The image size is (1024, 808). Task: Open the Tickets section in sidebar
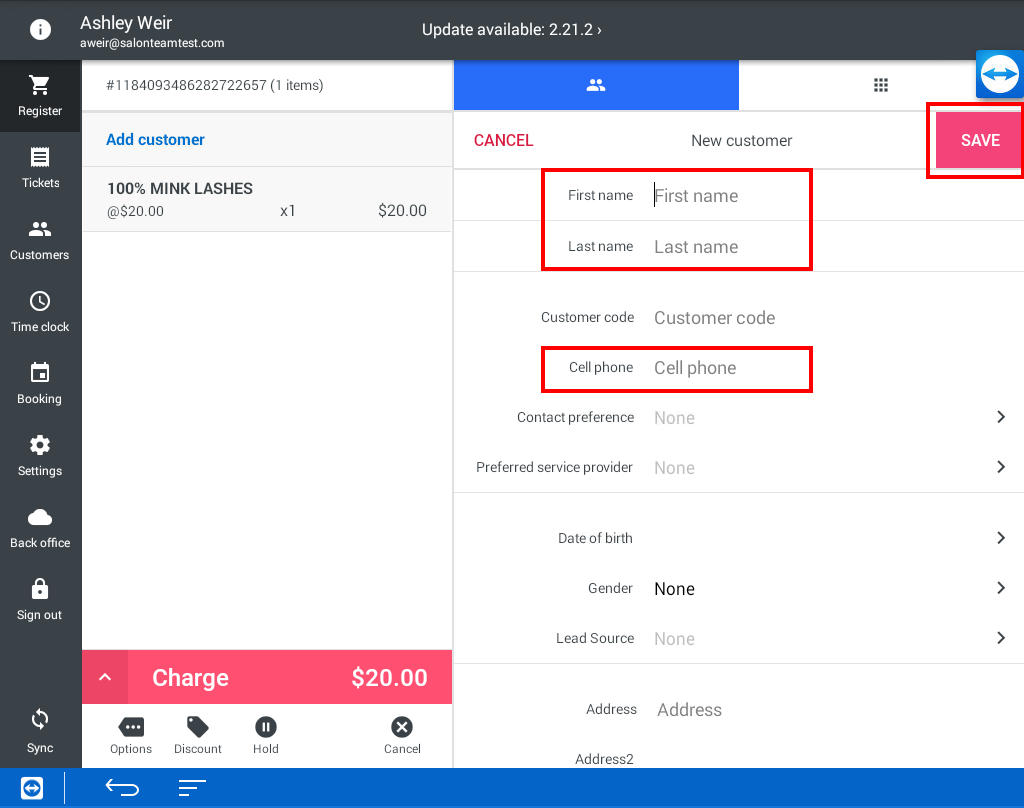tap(40, 168)
